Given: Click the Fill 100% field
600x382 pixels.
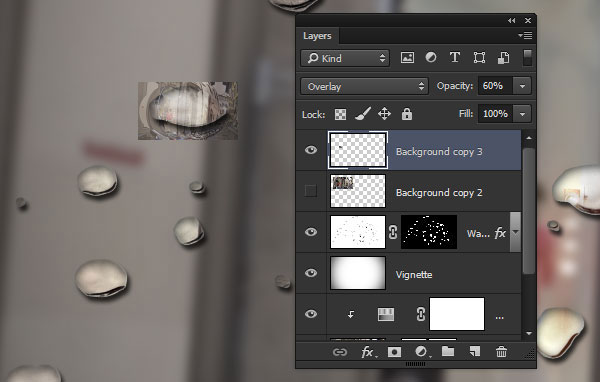Looking at the screenshot, I should click(496, 114).
